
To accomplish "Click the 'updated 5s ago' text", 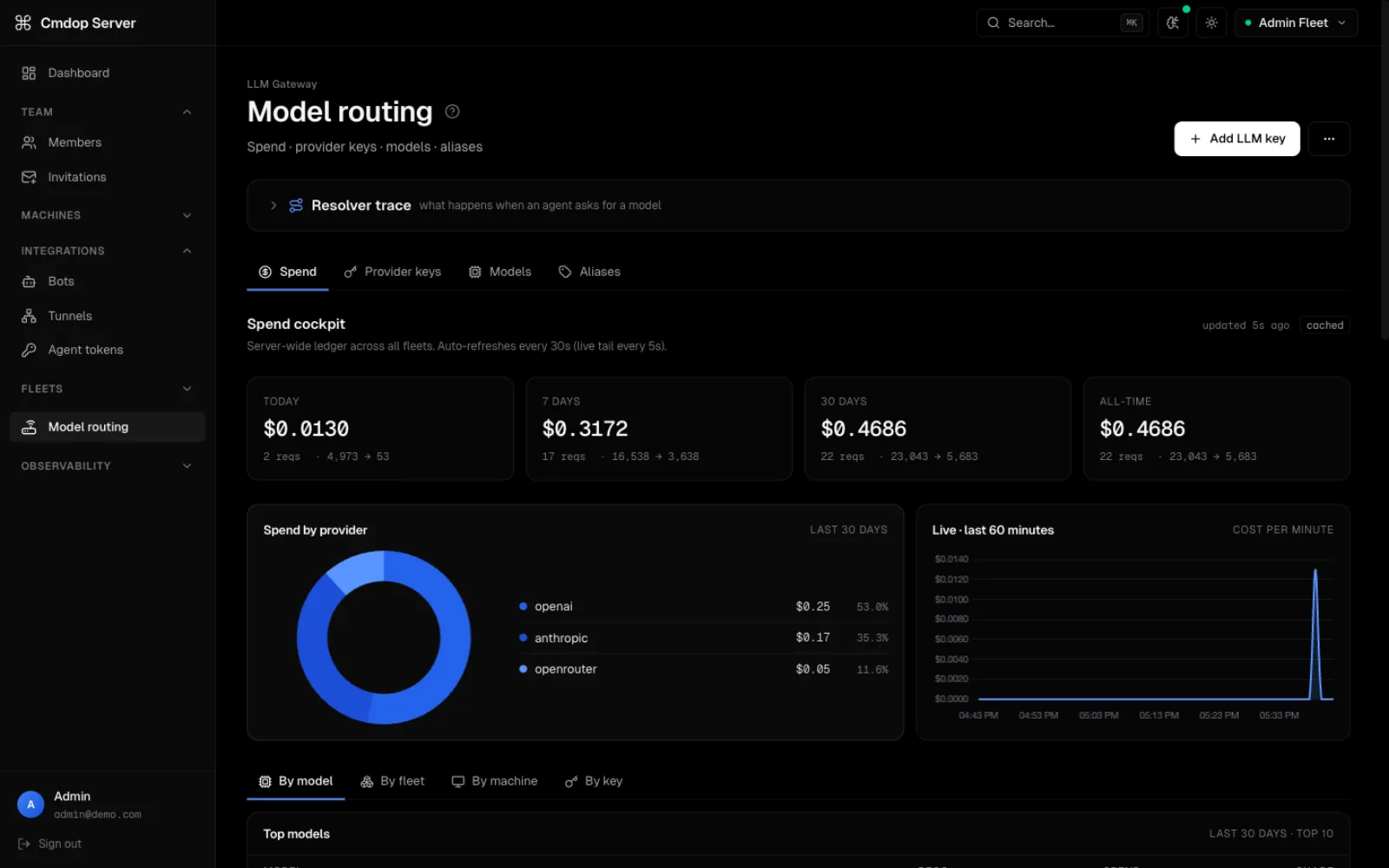I will coord(1246,325).
